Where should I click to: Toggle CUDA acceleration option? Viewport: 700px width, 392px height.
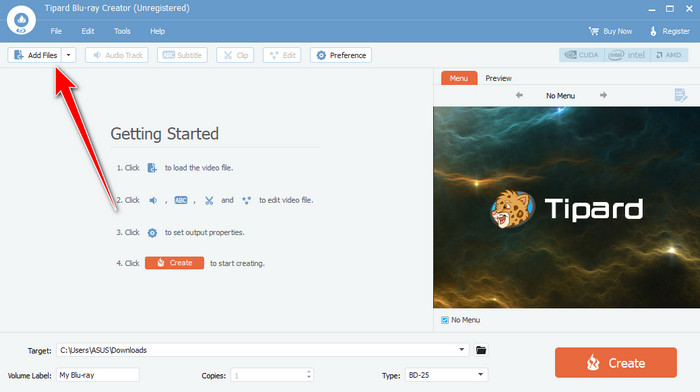(582, 55)
